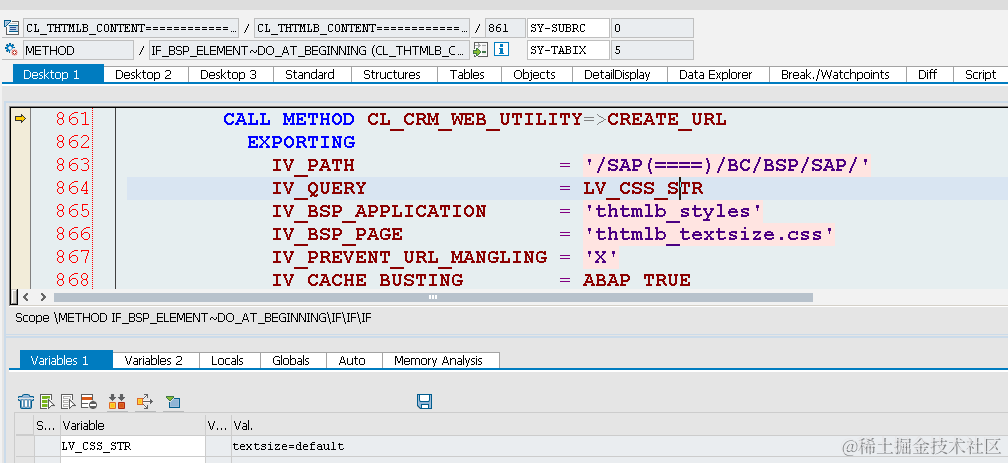The height and width of the screenshot is (463, 1008).
Task: Select the Tables tab
Action: [x=467, y=75]
